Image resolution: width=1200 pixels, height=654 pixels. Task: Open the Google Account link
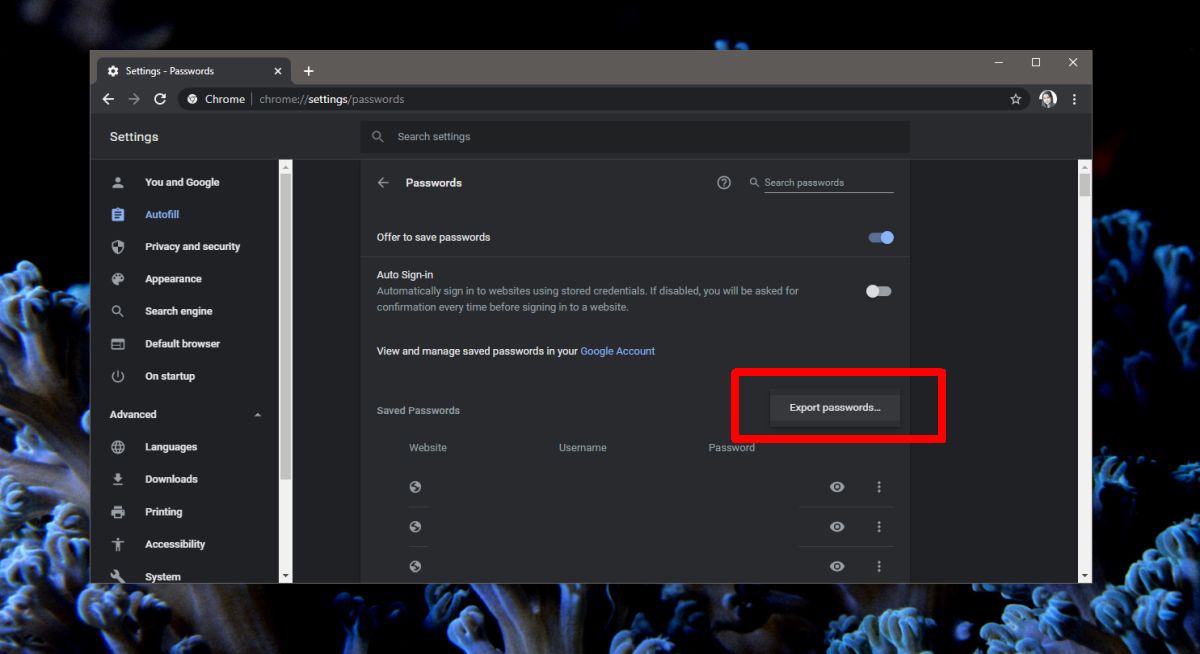click(618, 351)
